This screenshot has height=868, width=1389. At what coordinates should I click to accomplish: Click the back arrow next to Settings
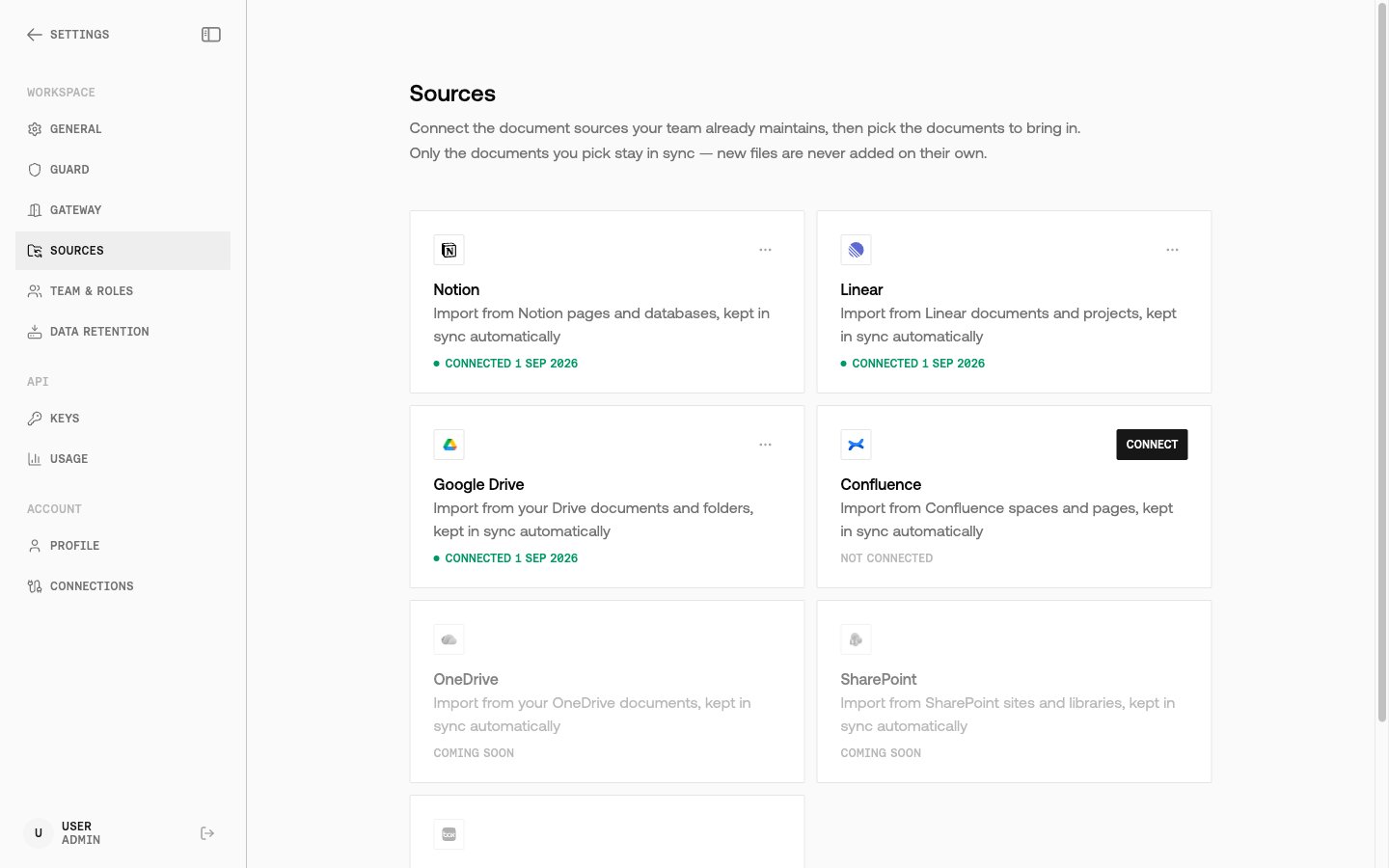tap(35, 35)
